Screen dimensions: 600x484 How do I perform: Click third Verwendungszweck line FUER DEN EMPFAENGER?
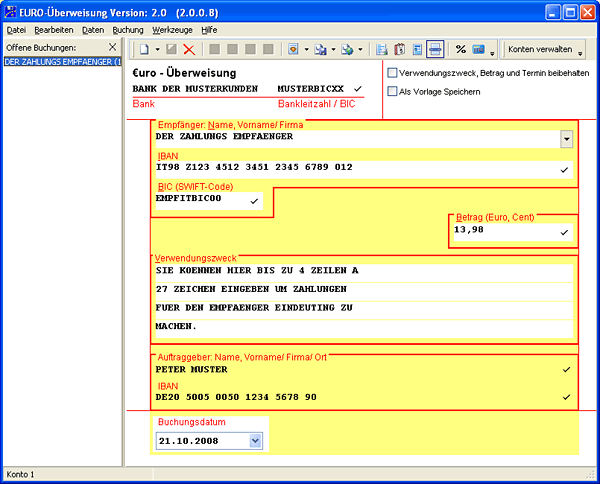coord(364,310)
